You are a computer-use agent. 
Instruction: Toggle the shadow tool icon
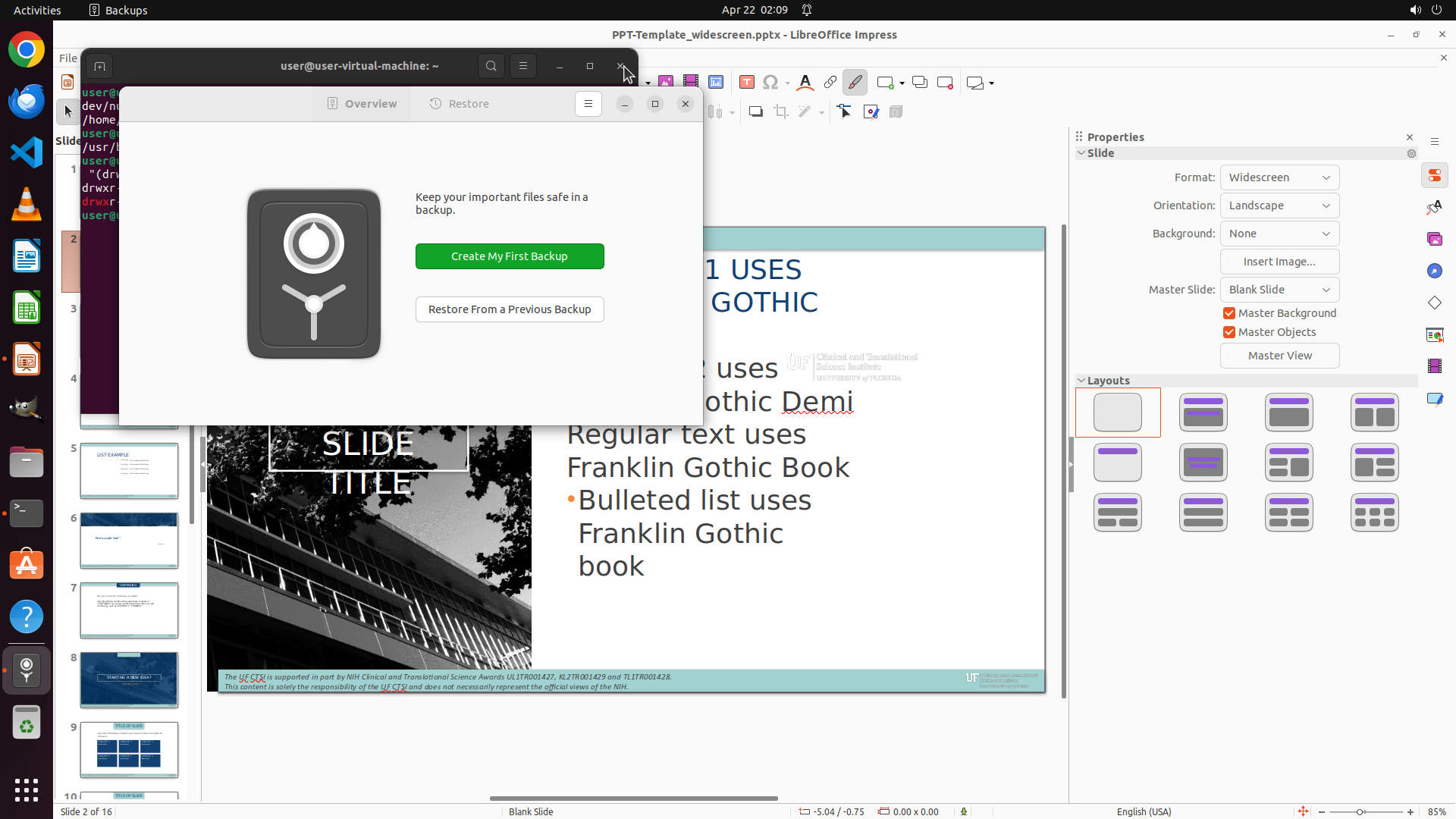point(755,112)
